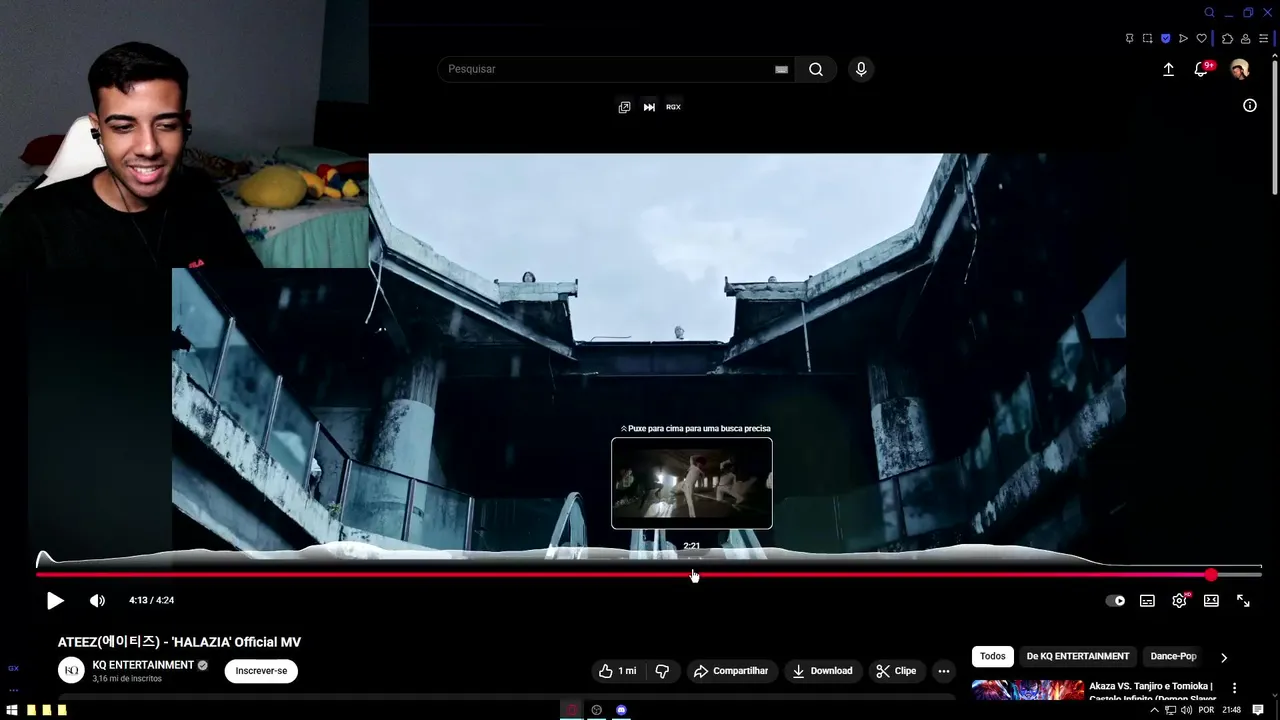Open the browser extensions cube icon
Viewport: 1280px width, 720px height.
[x=1227, y=39]
